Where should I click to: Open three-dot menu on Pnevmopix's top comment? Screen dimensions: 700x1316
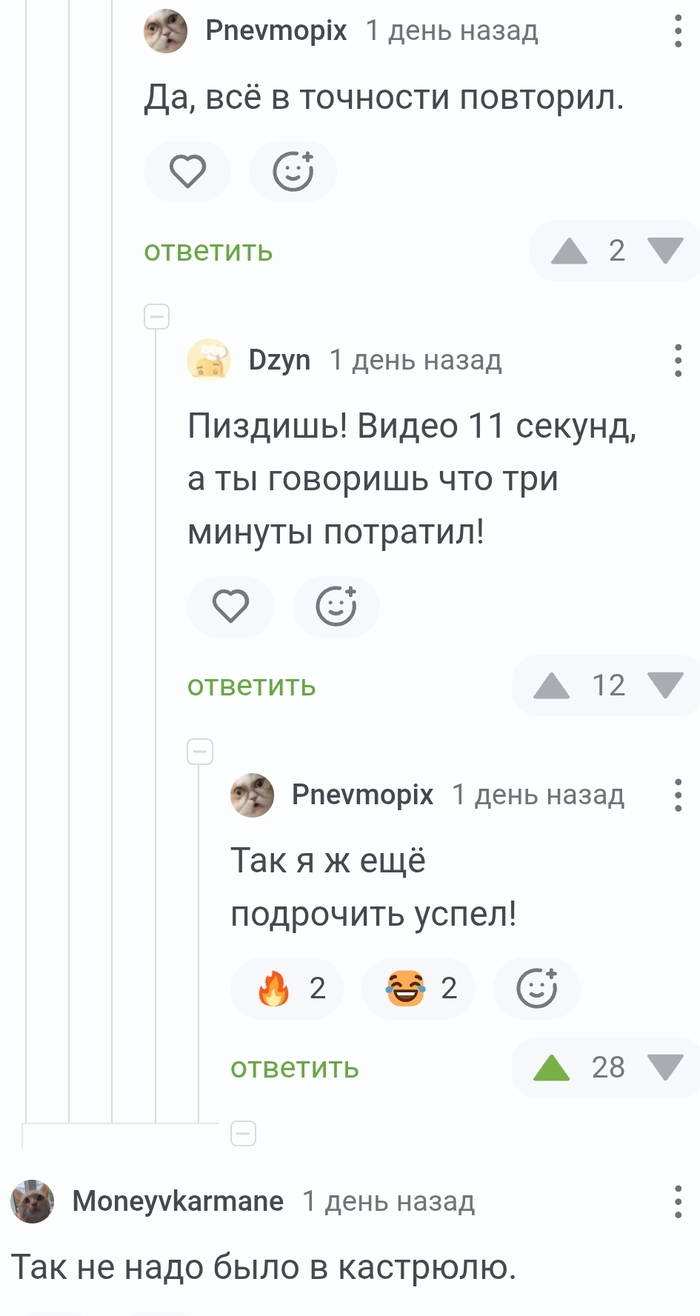(679, 32)
